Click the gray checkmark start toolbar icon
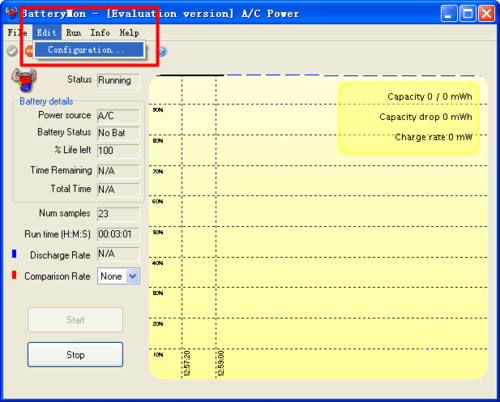Image resolution: width=500 pixels, height=402 pixels. [x=12, y=51]
